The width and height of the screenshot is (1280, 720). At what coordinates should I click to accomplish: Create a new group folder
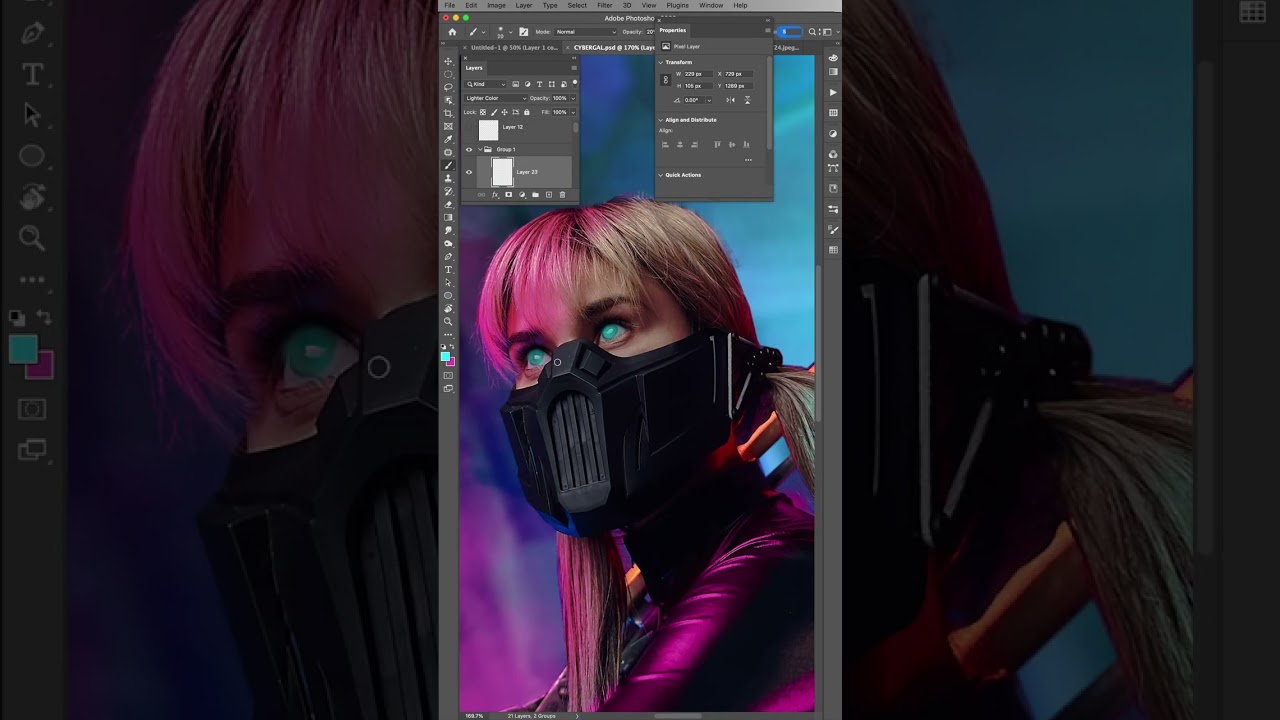(535, 195)
